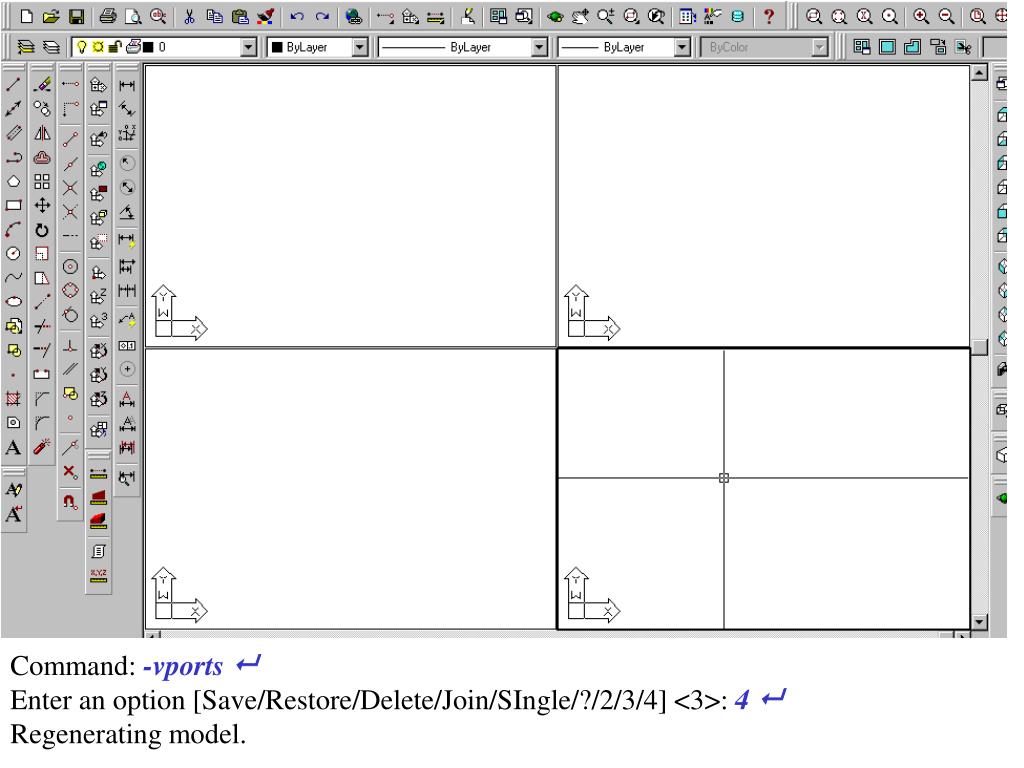The height and width of the screenshot is (768, 1024).
Task: Click the Distance inquiry ruler icon
Action: (x=99, y=473)
